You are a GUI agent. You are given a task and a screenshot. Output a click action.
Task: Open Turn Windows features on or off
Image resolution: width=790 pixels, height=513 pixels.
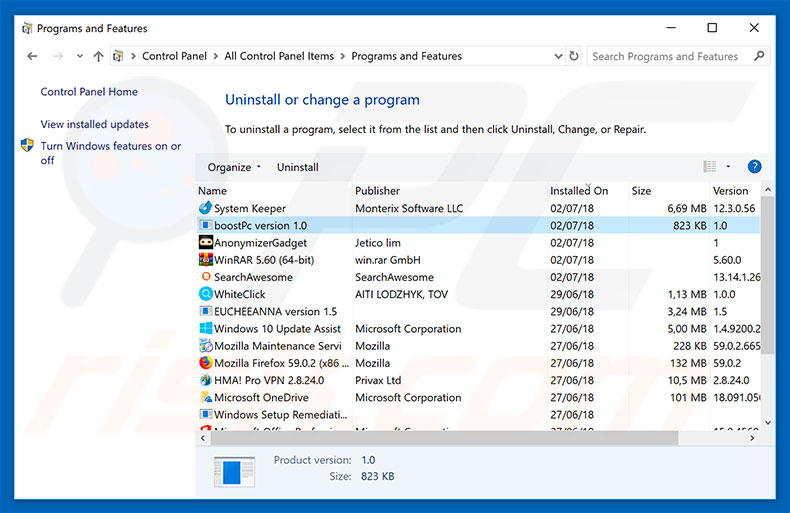coord(110,153)
